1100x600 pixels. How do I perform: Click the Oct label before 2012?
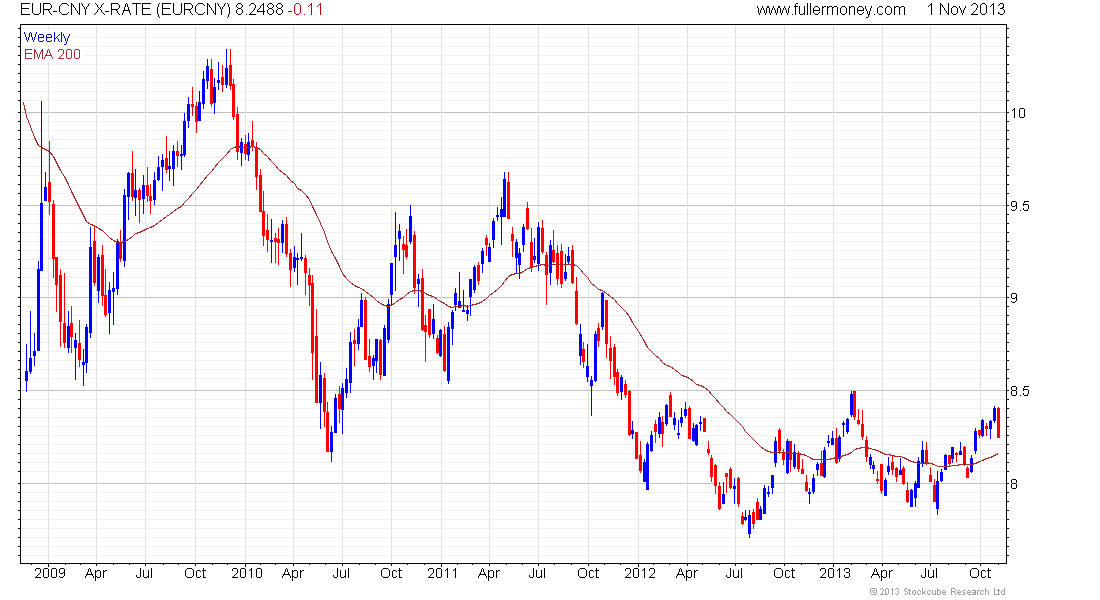click(x=588, y=573)
